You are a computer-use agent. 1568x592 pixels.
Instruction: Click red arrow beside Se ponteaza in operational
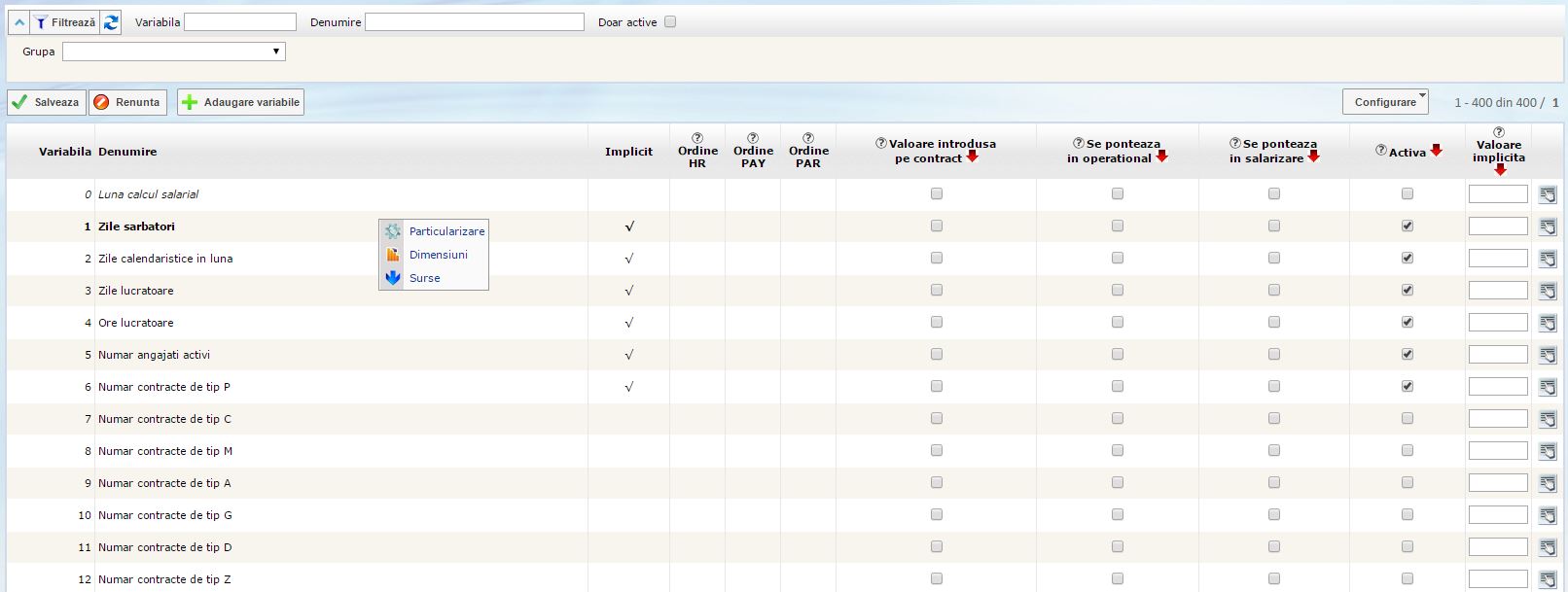pos(1161,157)
